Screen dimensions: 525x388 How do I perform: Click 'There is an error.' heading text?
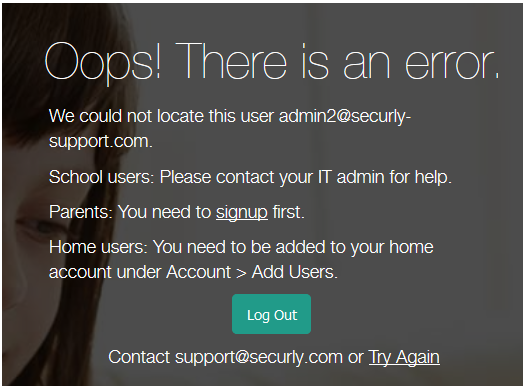point(337,61)
